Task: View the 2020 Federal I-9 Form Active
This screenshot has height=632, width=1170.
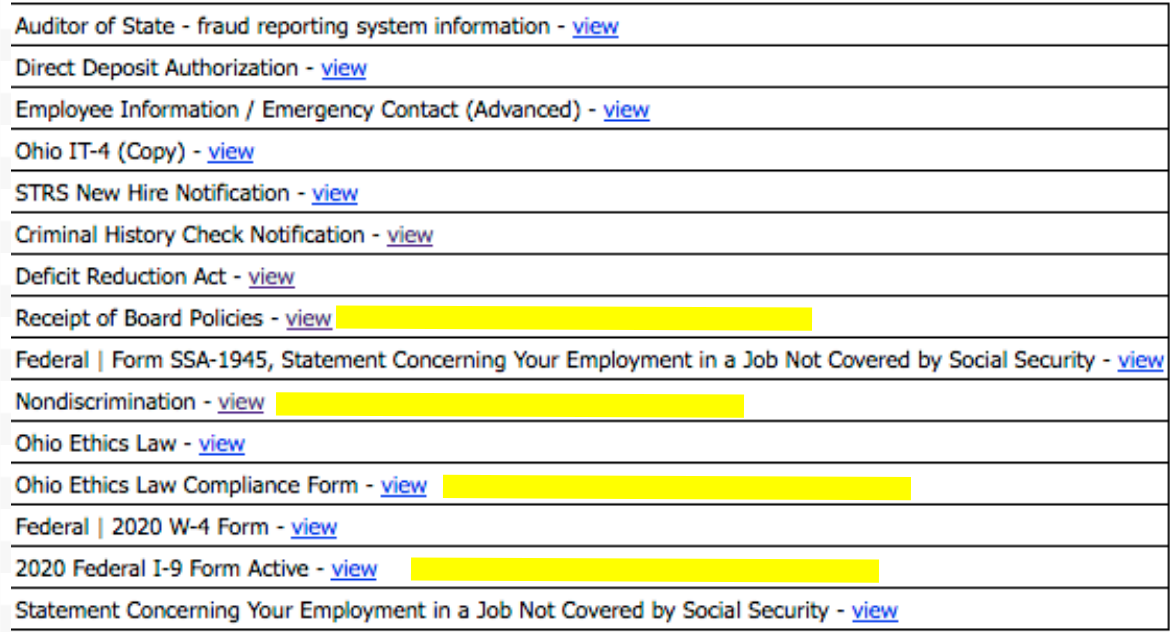Action: (x=354, y=569)
